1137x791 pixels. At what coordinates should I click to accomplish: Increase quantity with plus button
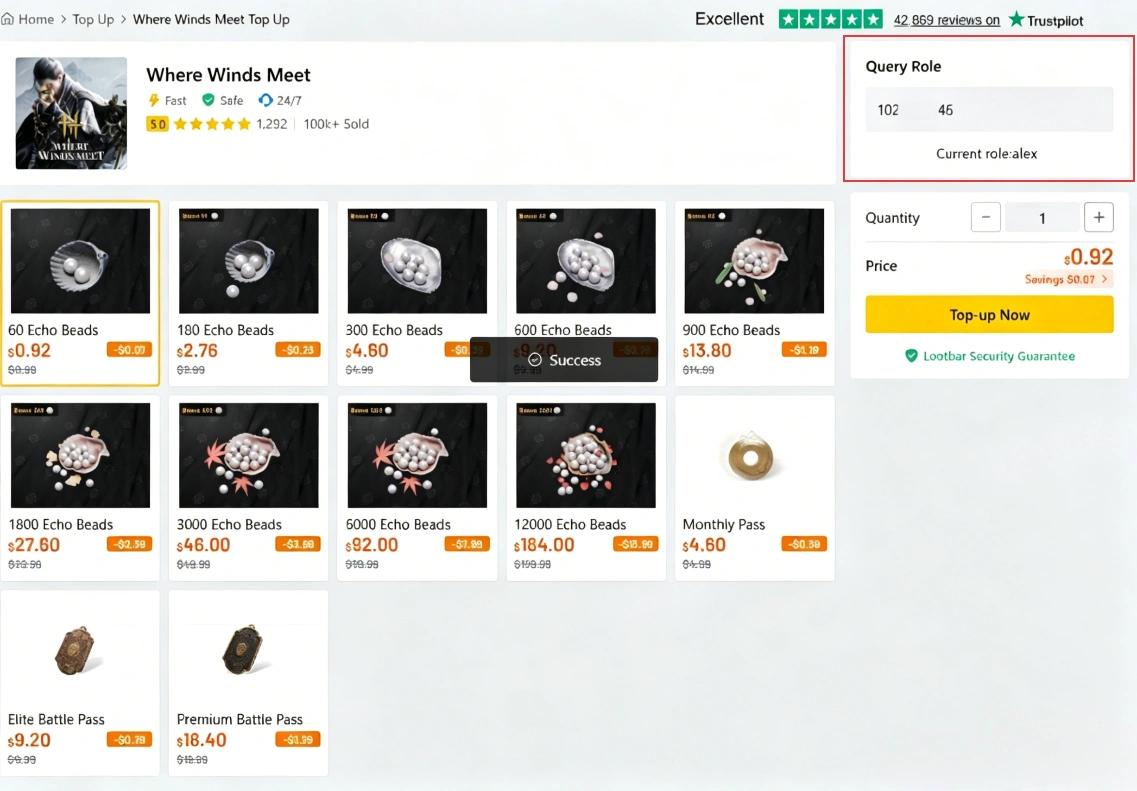(1098, 217)
